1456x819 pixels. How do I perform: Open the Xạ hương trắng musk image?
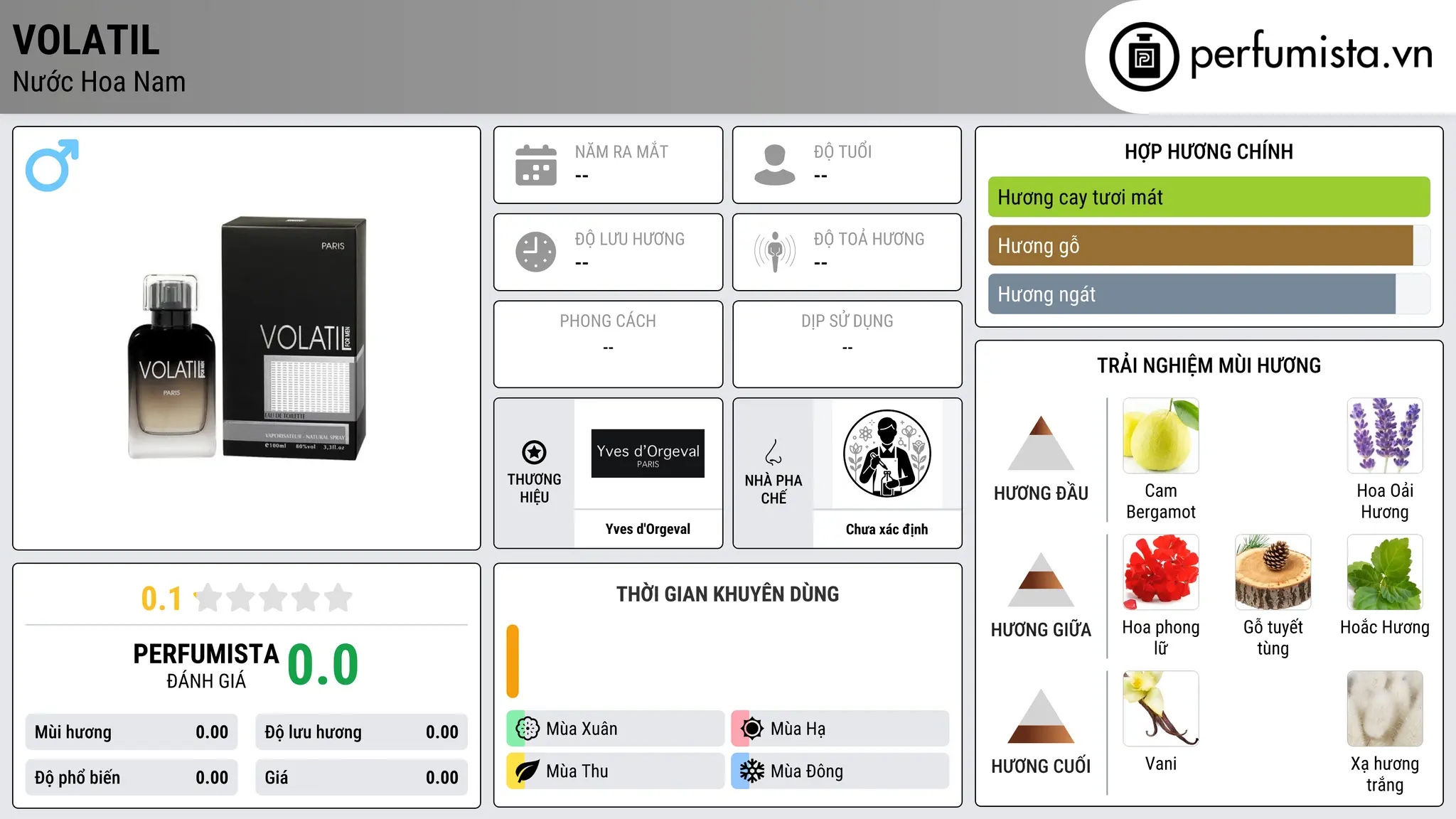pos(1385,709)
